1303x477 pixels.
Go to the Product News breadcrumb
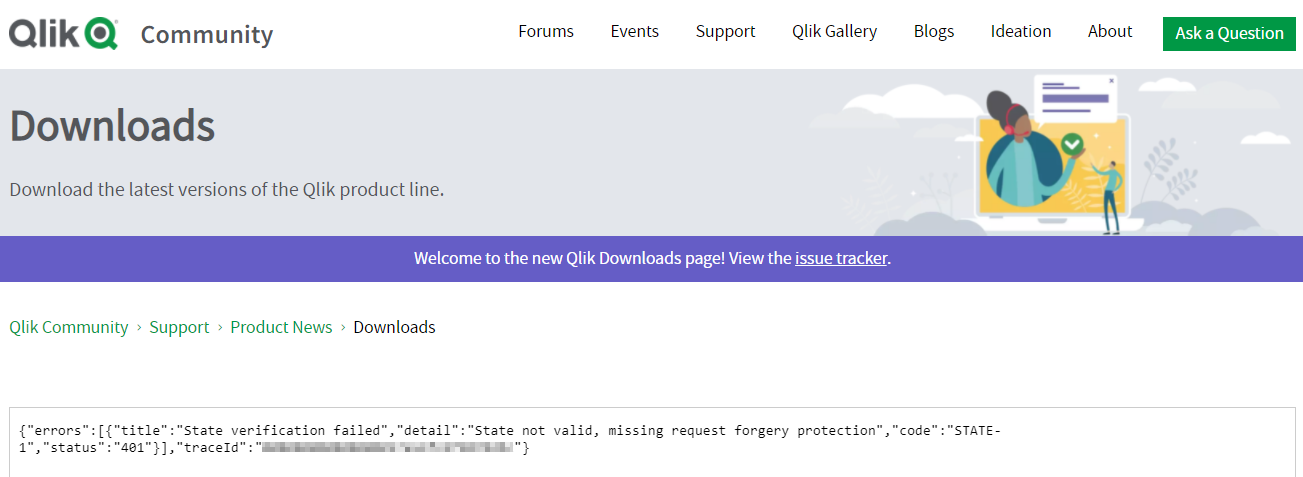click(281, 328)
